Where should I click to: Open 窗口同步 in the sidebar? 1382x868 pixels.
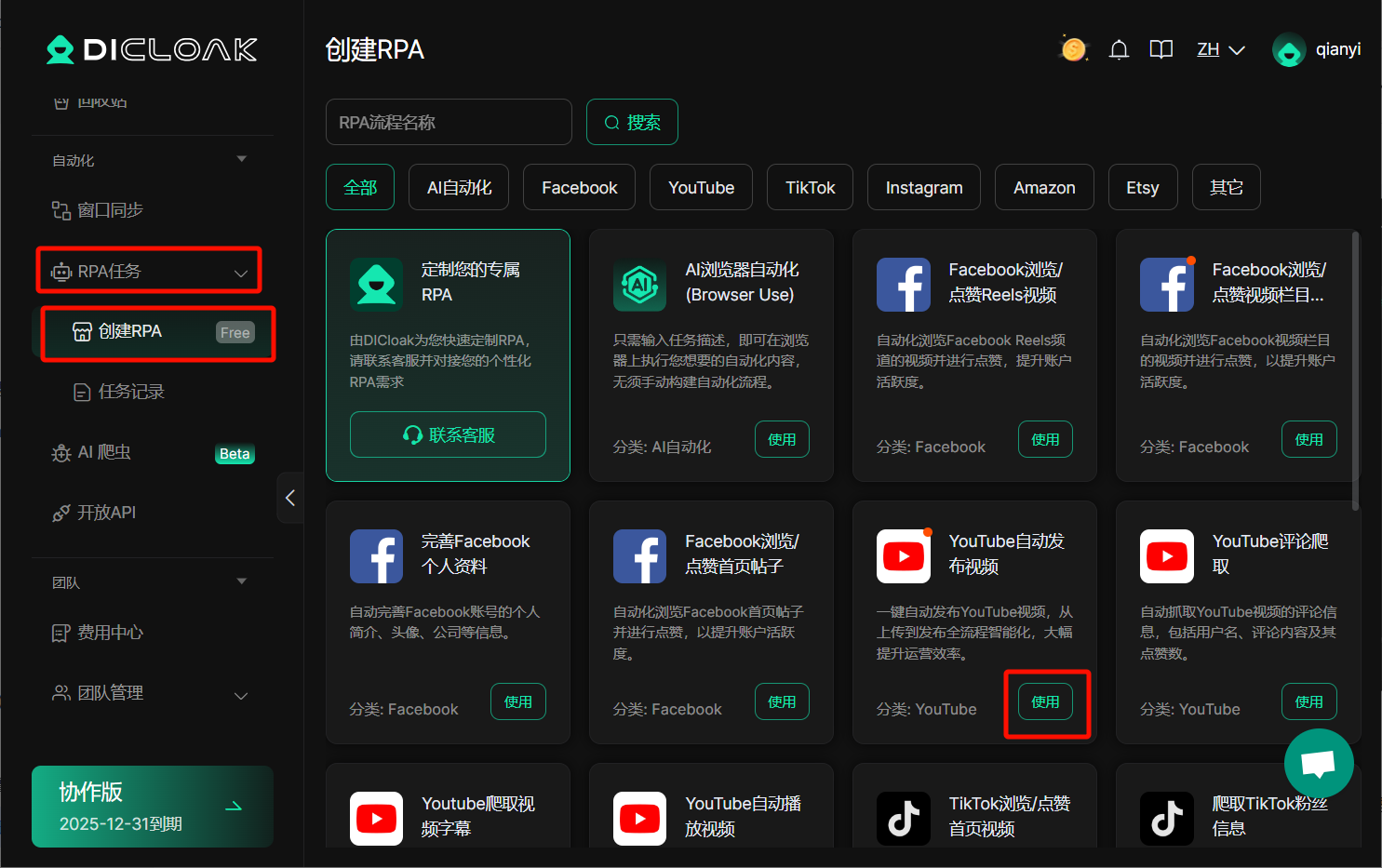[x=110, y=210]
